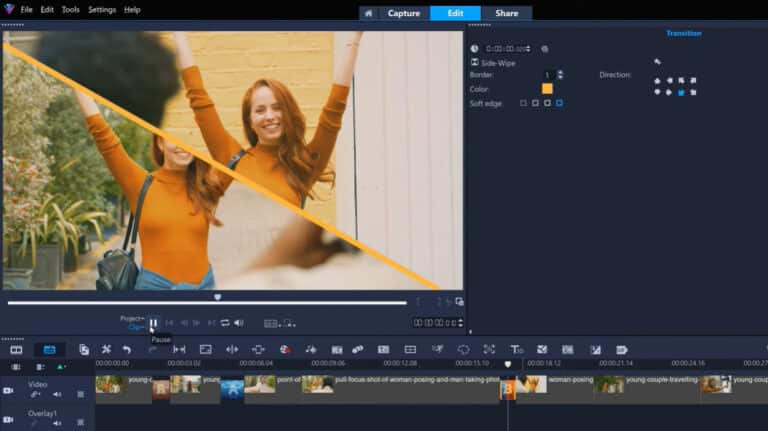Open the Time Remapping tool

[x=437, y=349]
